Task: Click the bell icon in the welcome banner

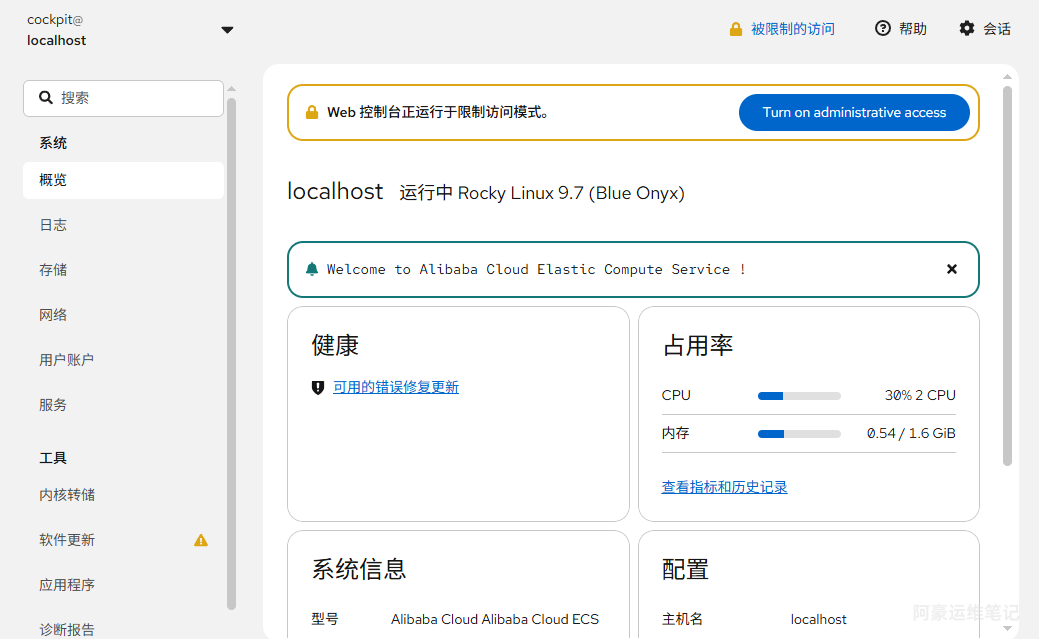Action: [x=311, y=269]
